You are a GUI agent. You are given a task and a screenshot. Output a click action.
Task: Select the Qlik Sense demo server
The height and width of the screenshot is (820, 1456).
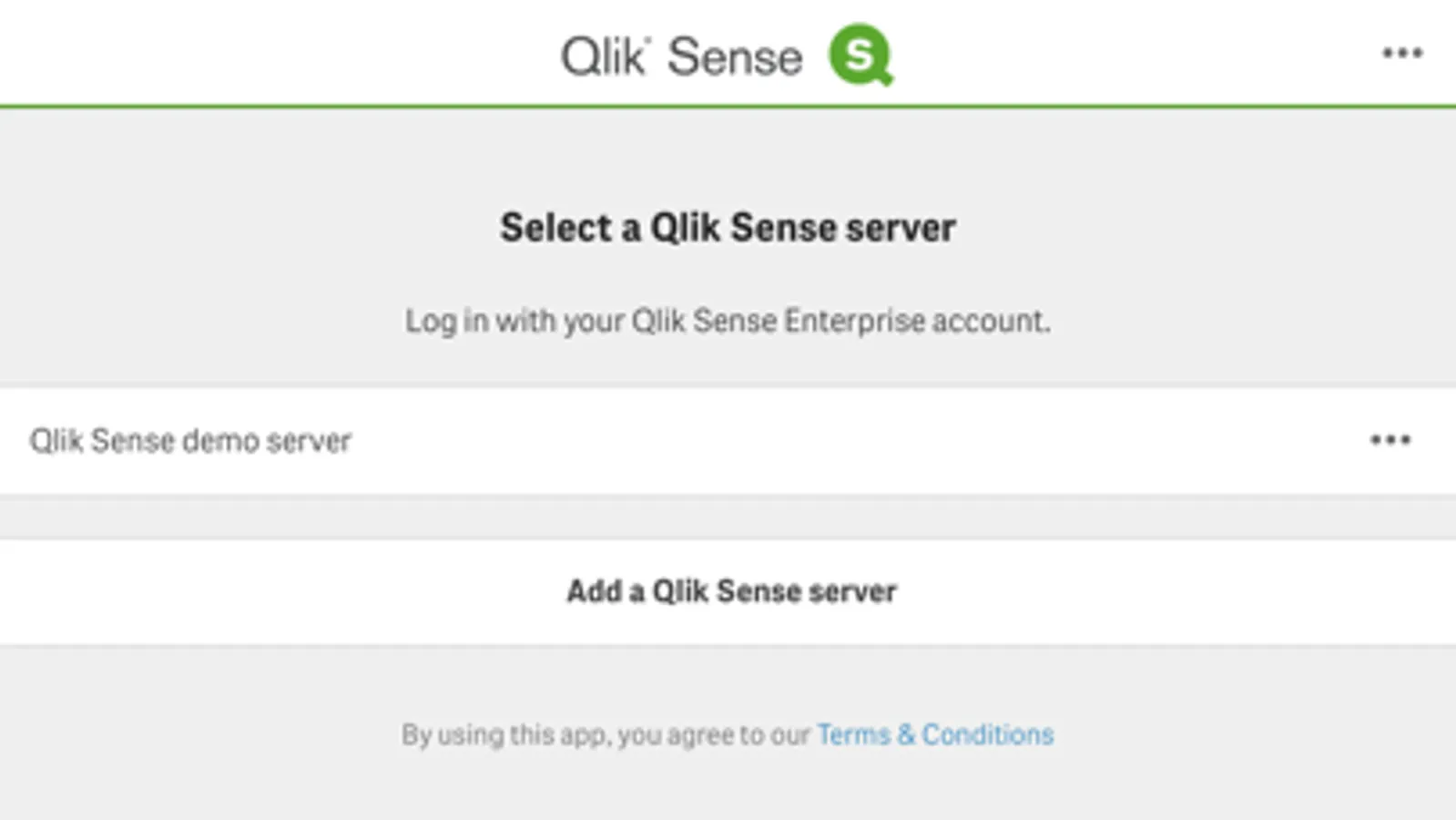tap(190, 441)
